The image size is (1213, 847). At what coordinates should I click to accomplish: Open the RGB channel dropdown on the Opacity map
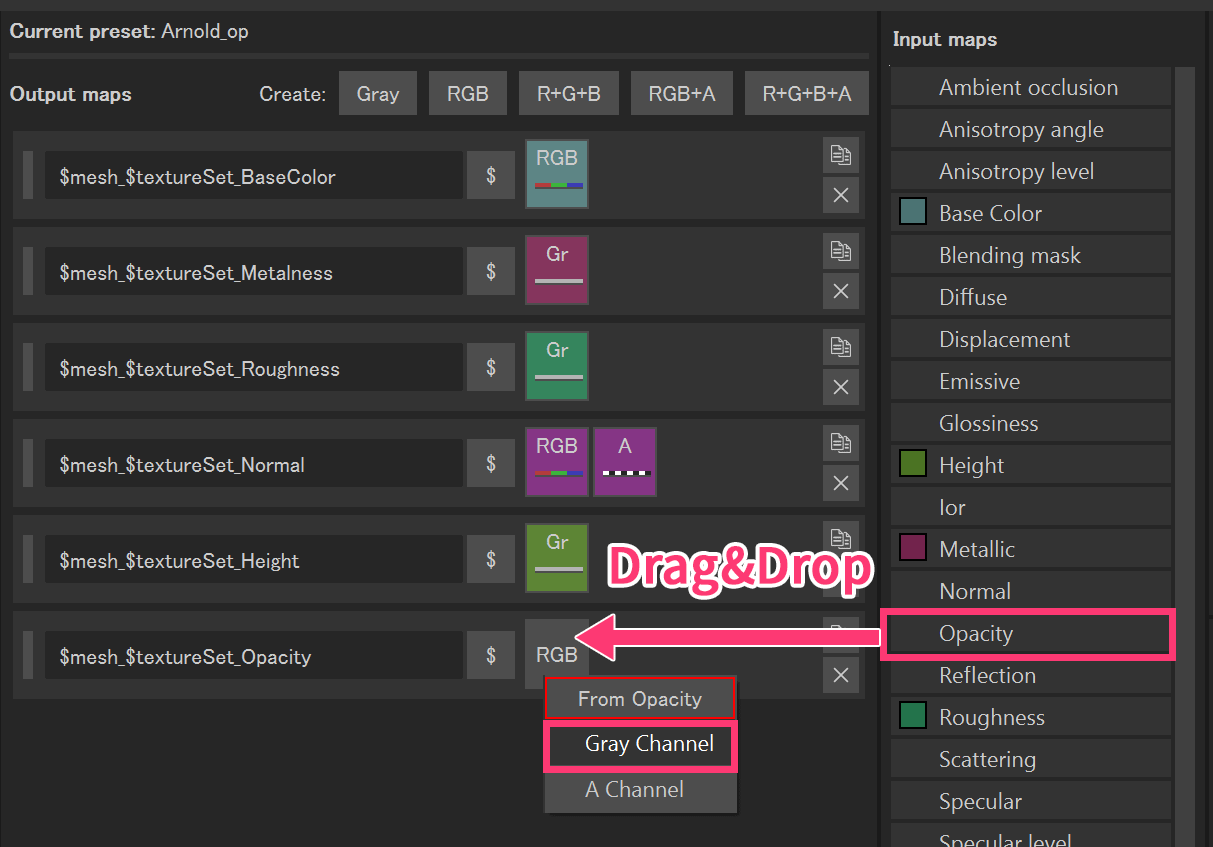(557, 655)
